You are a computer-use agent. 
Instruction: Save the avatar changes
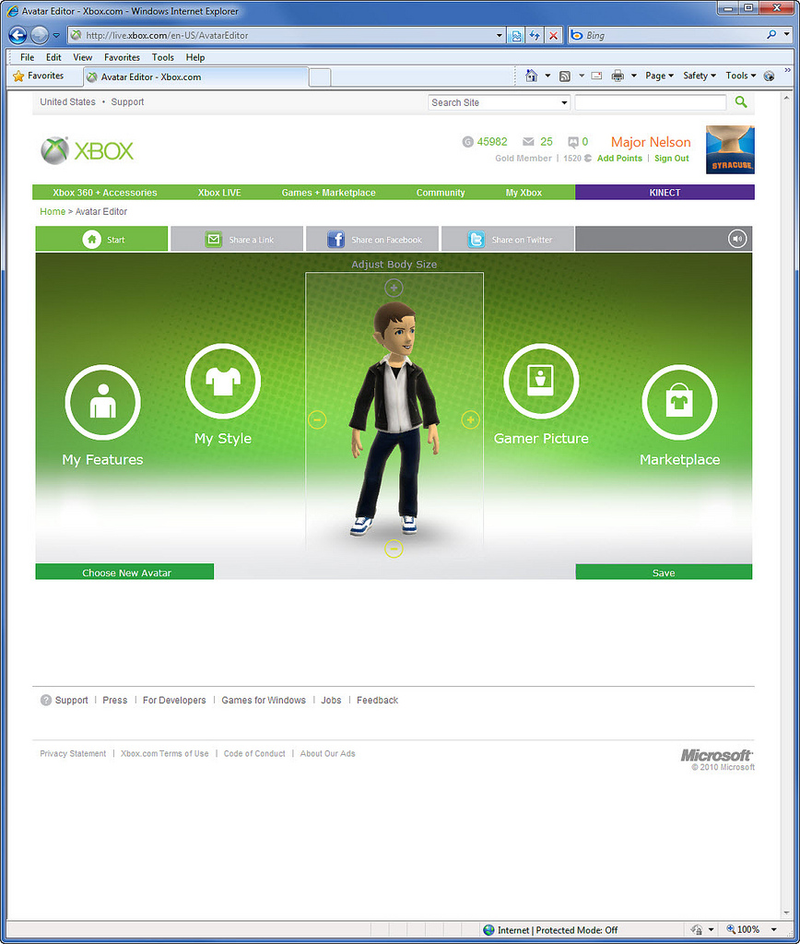pos(663,572)
